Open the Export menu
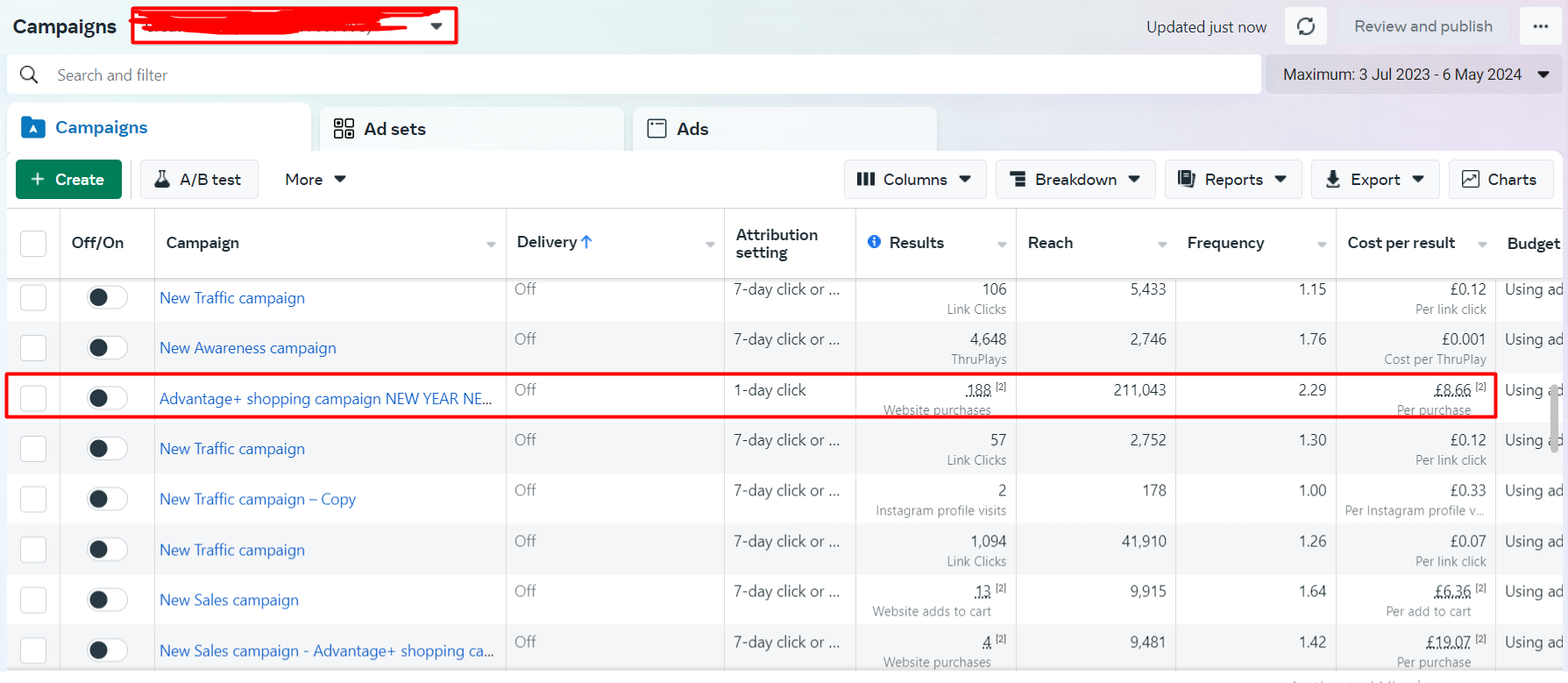The width and height of the screenshot is (1568, 683). pyautogui.click(x=1373, y=179)
